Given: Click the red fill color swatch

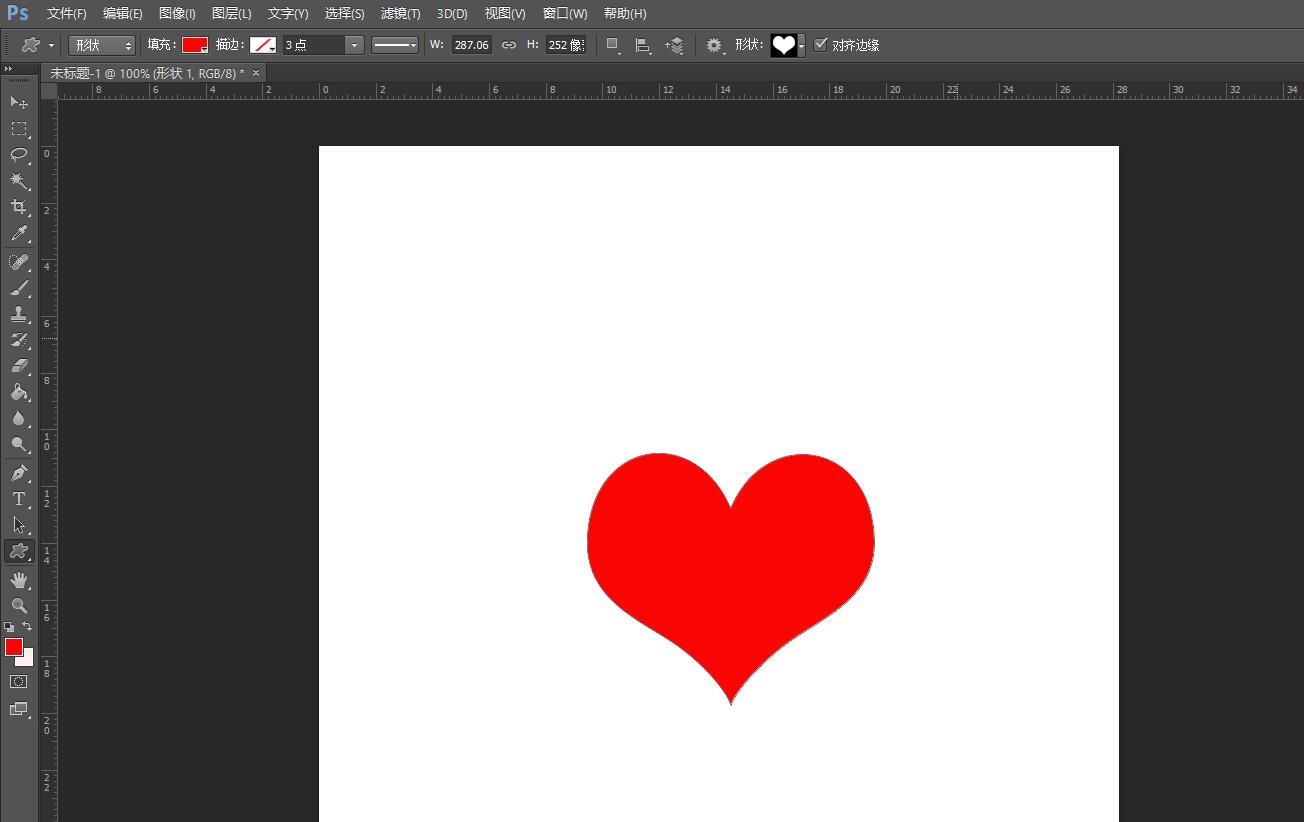Looking at the screenshot, I should (x=194, y=45).
